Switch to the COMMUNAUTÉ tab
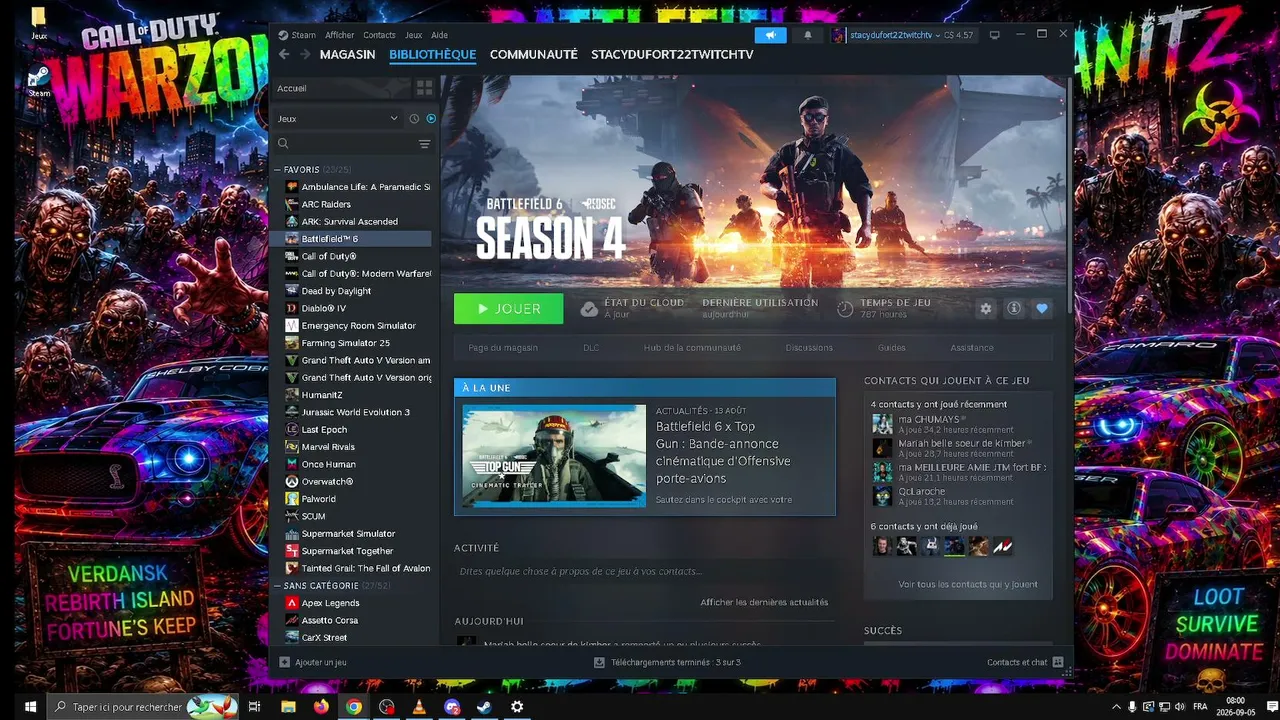The height and width of the screenshot is (720, 1280). tap(533, 54)
